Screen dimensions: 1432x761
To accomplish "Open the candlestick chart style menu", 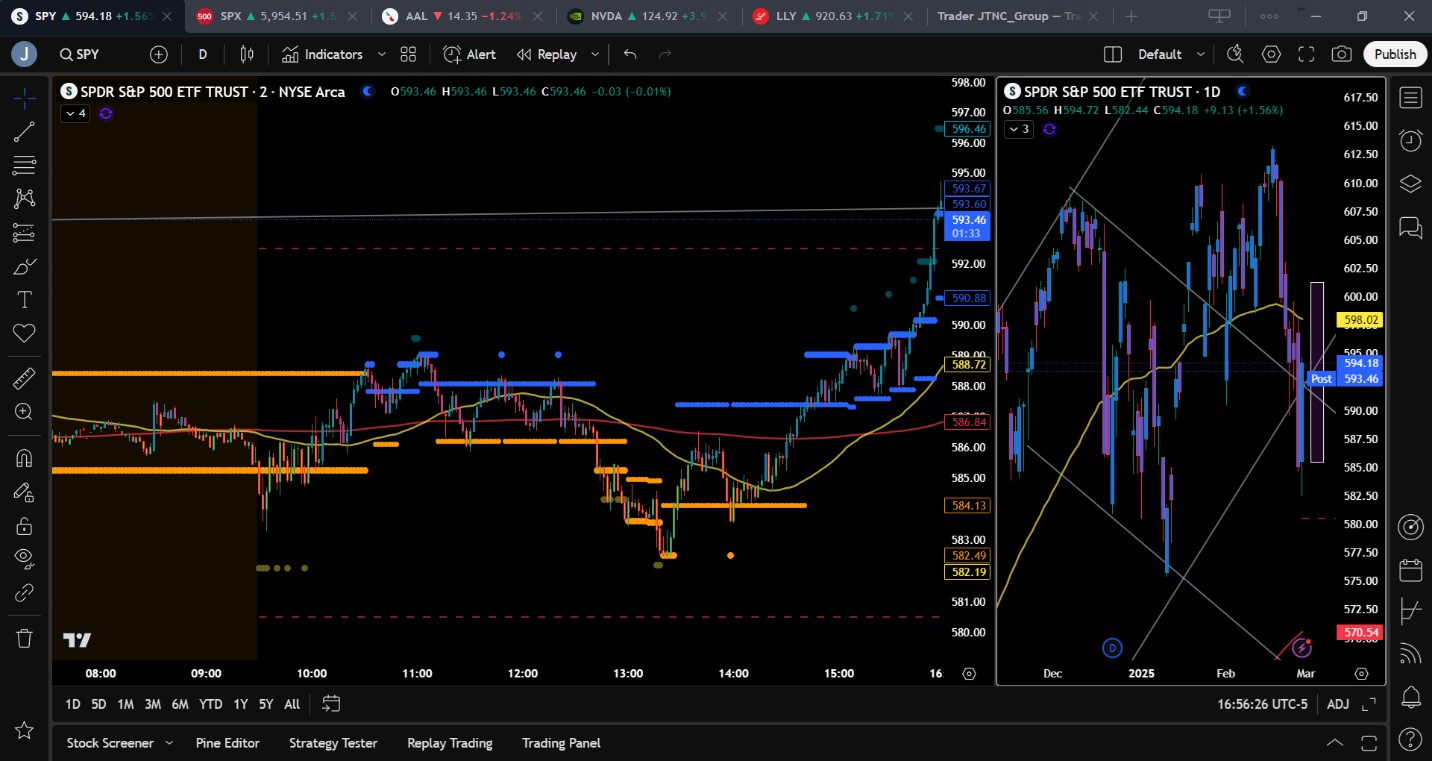I will [x=247, y=54].
